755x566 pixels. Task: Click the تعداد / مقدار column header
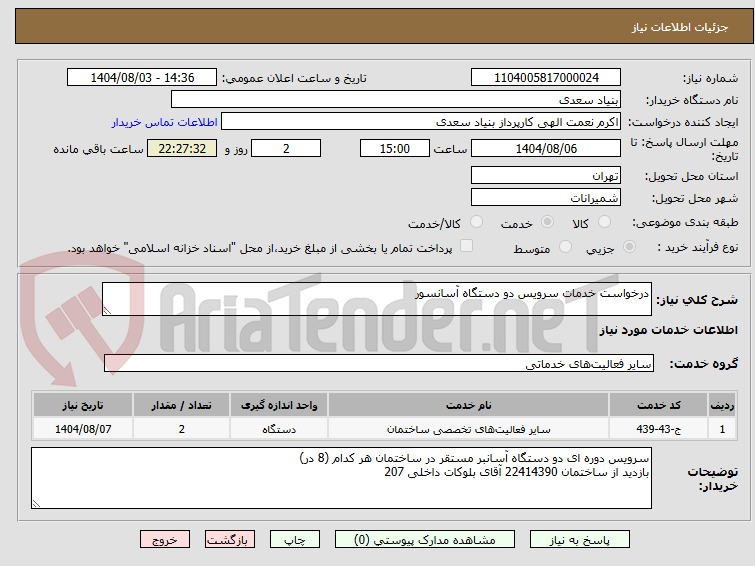click(x=182, y=405)
